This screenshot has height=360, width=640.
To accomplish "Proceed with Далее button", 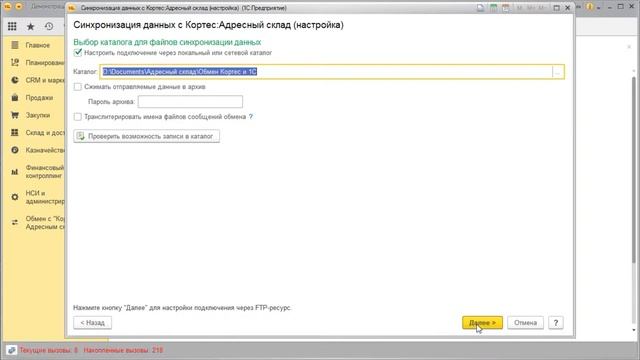I will pos(482,323).
